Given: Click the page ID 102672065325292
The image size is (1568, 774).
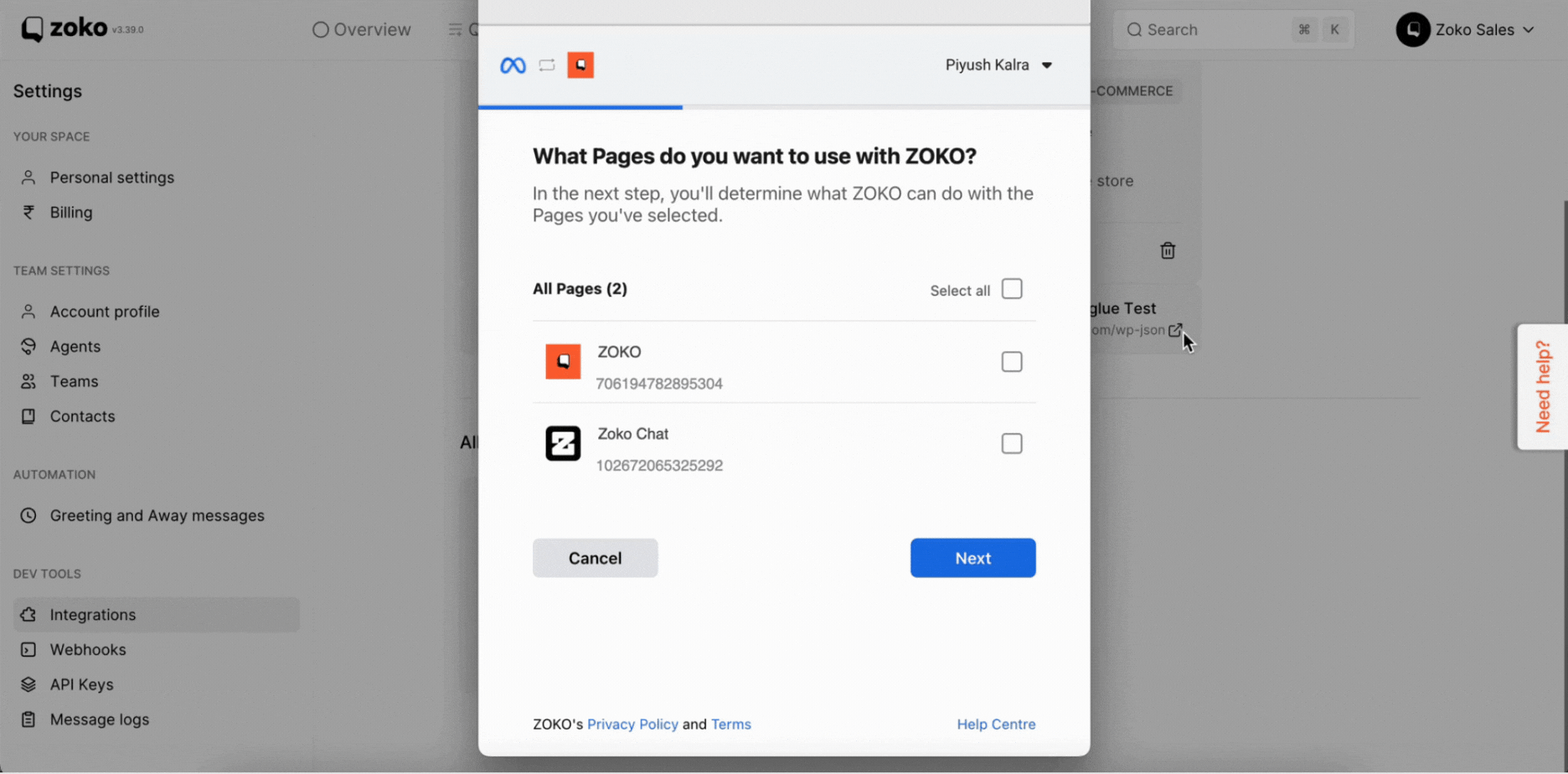Looking at the screenshot, I should [x=659, y=466].
